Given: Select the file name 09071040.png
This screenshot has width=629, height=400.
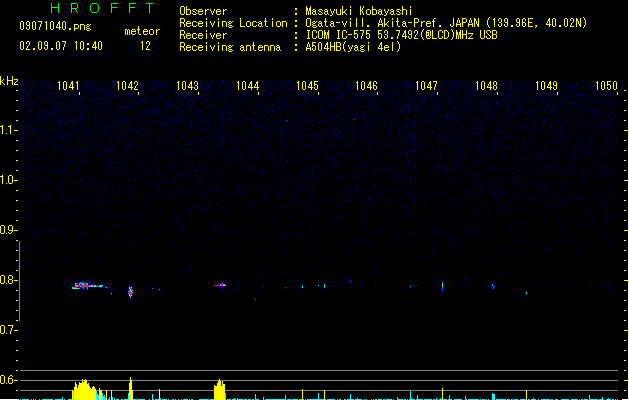Looking at the screenshot, I should pos(55,26).
